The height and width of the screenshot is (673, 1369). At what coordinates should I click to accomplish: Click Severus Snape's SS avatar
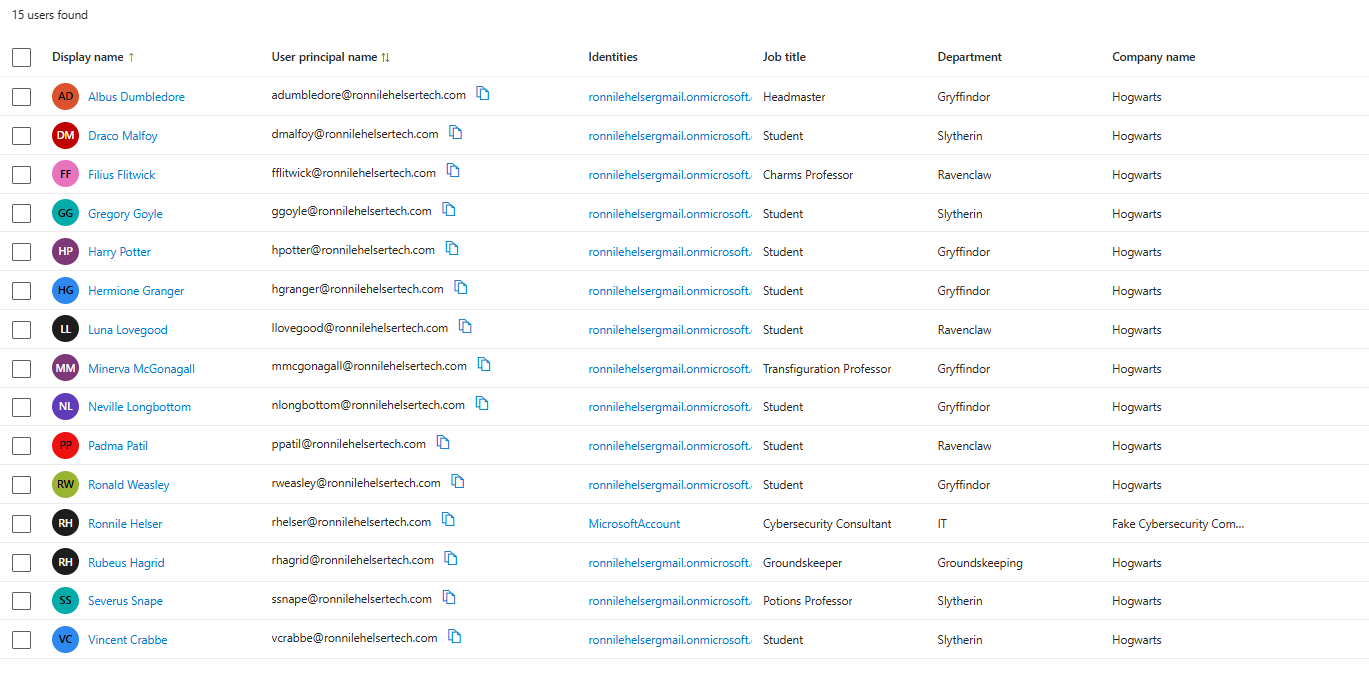65,600
